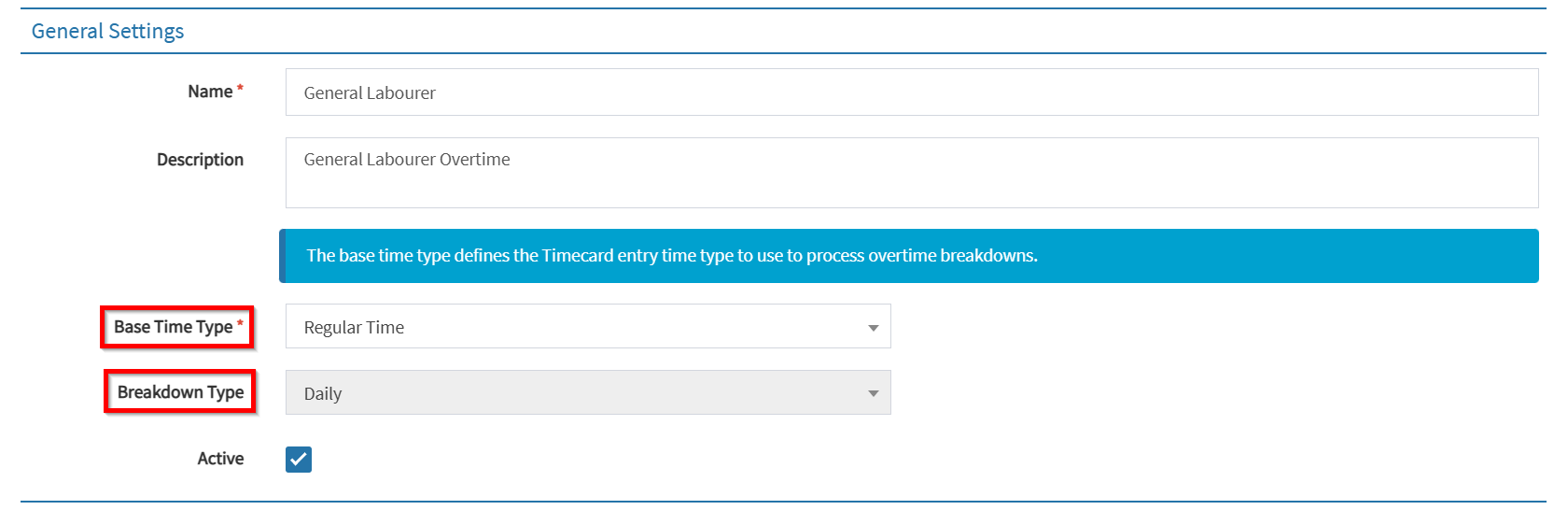Click the blue base time type info banner

909,256
